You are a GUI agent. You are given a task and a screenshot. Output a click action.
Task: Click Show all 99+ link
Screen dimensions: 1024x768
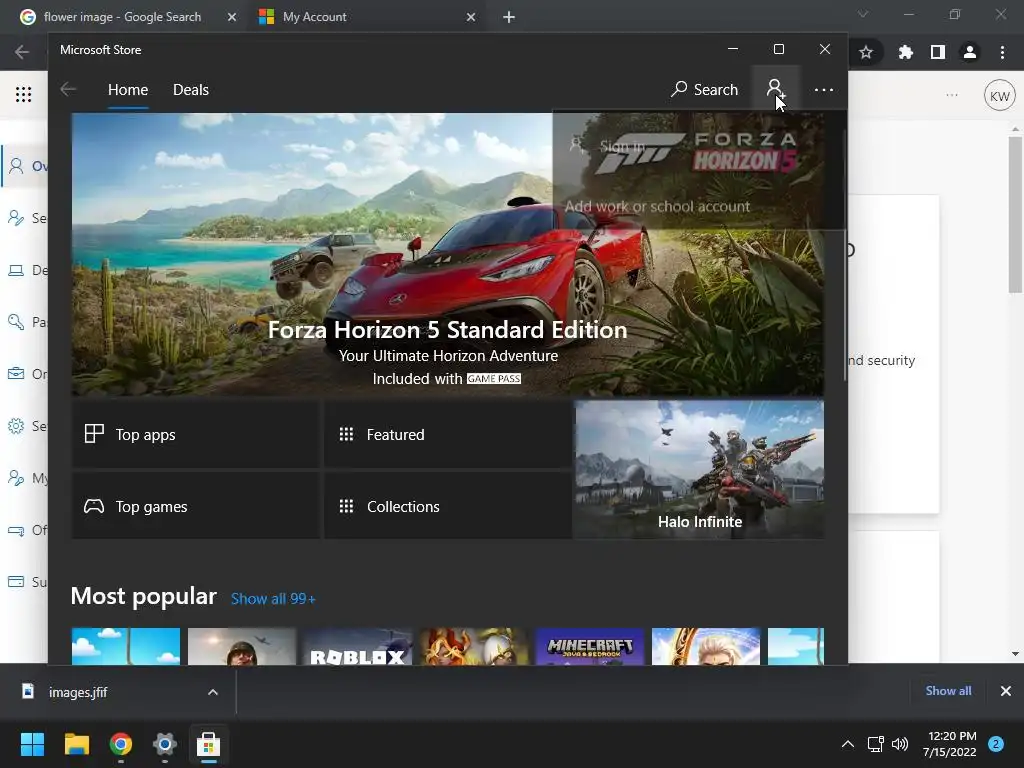coord(273,599)
